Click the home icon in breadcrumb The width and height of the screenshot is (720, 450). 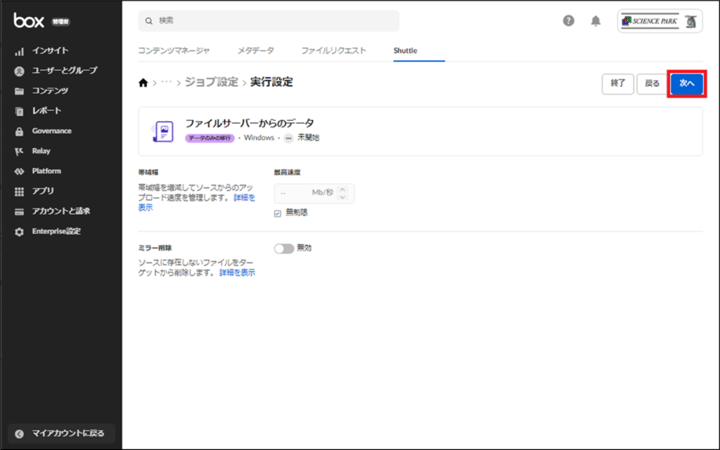pyautogui.click(x=143, y=83)
